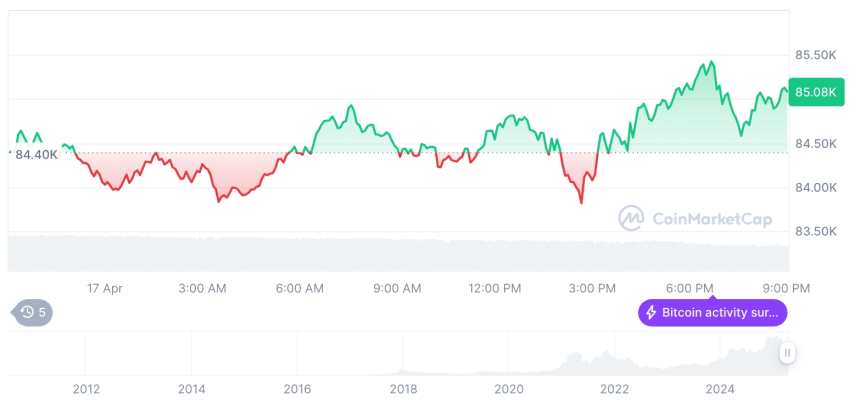Click the 17 Apr date axis label

(x=105, y=288)
